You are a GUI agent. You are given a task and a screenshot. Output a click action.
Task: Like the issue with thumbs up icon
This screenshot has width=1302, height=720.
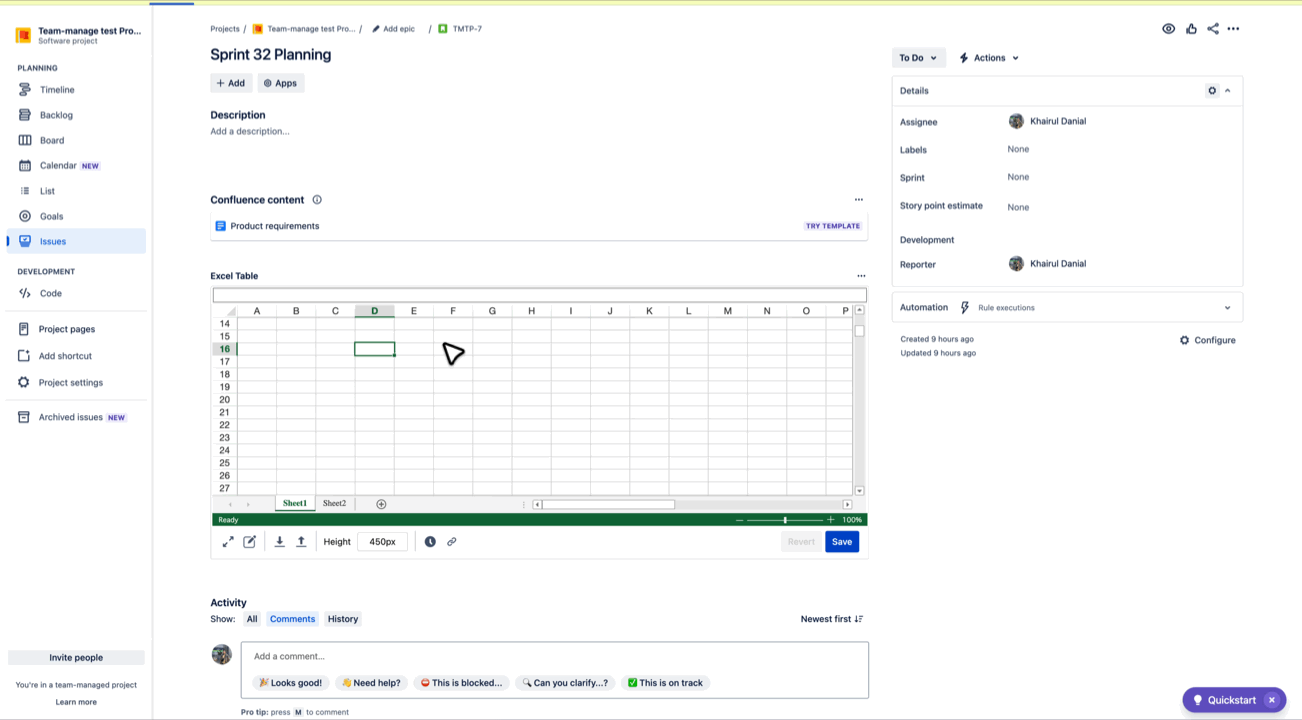pyautogui.click(x=1191, y=28)
